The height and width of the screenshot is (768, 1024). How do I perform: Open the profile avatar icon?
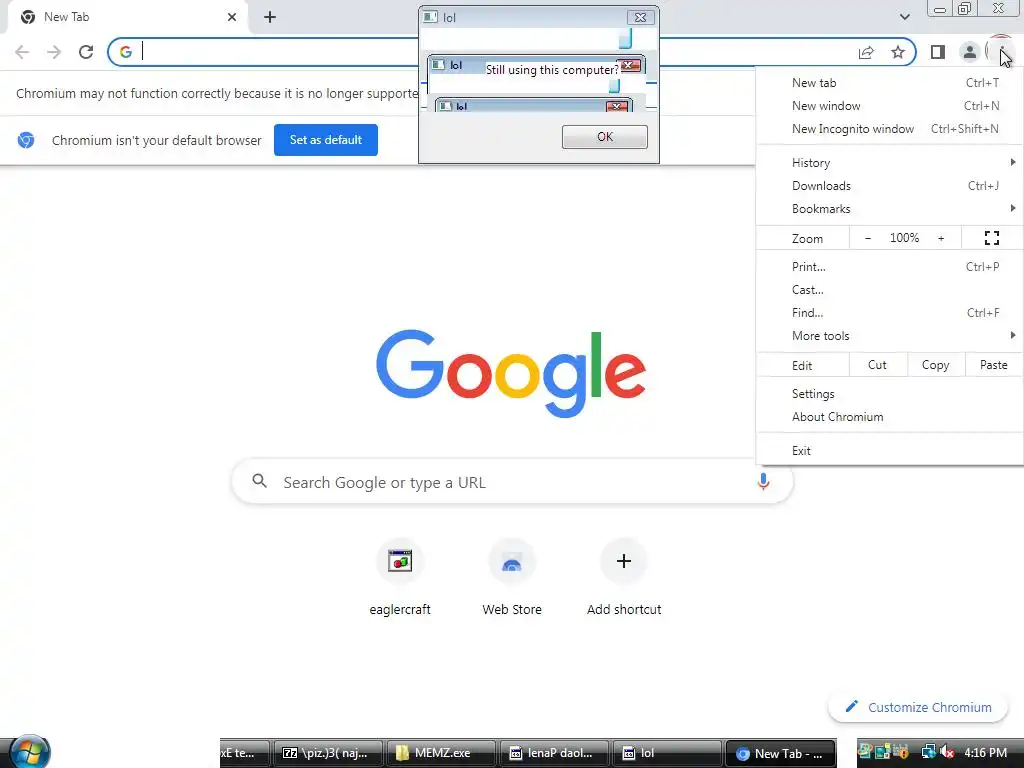point(970,52)
